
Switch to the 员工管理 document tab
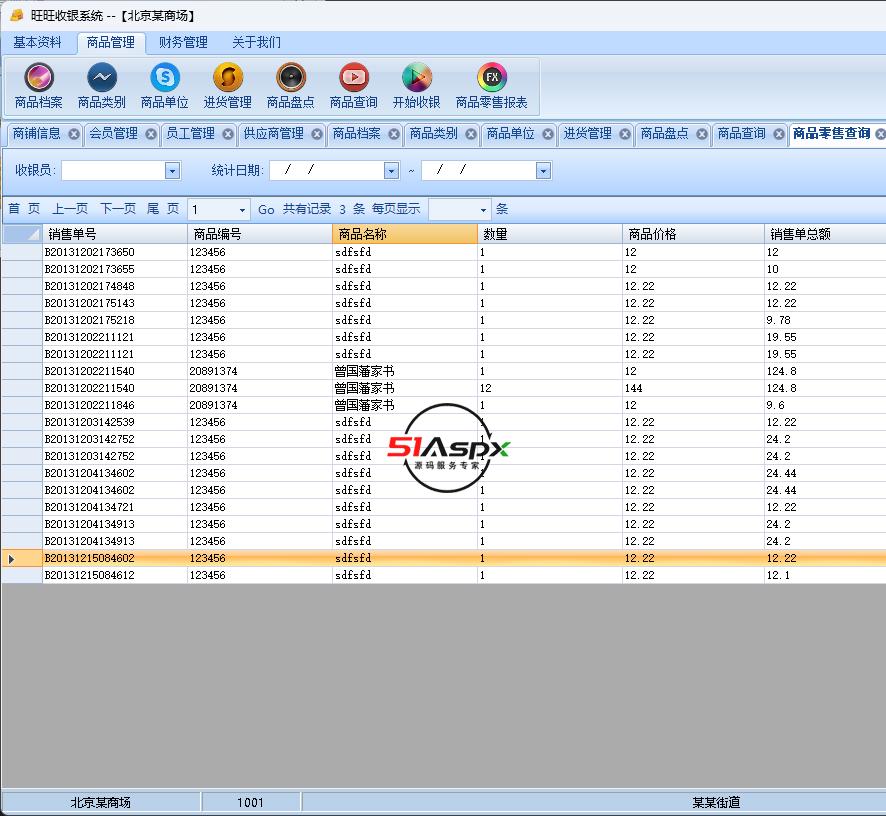(x=190, y=134)
